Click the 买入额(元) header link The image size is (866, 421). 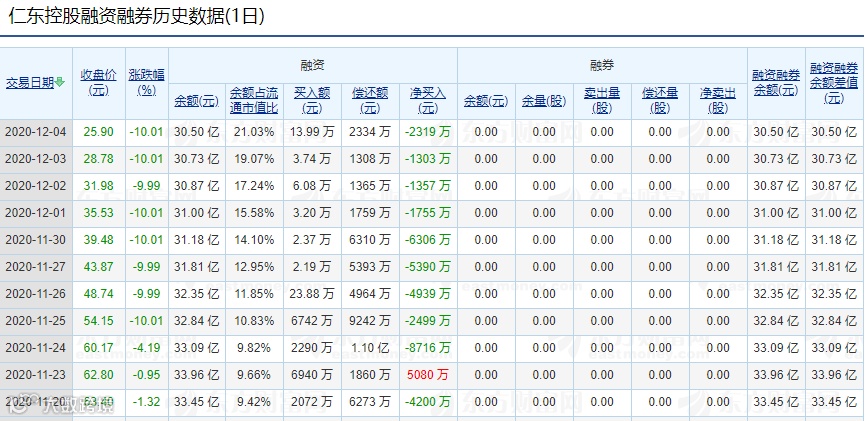[312, 101]
